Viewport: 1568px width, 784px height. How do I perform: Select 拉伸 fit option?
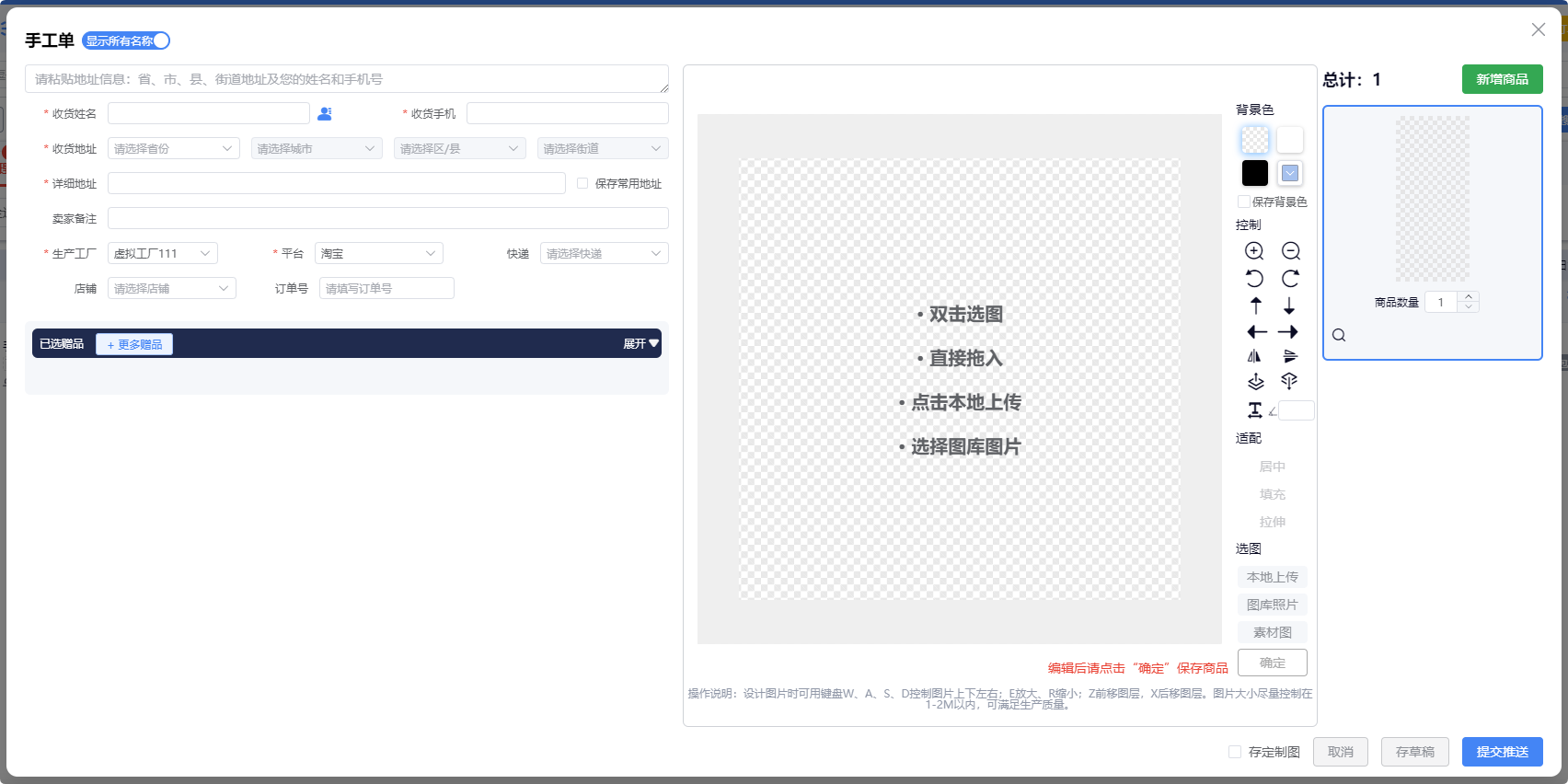point(1273,522)
